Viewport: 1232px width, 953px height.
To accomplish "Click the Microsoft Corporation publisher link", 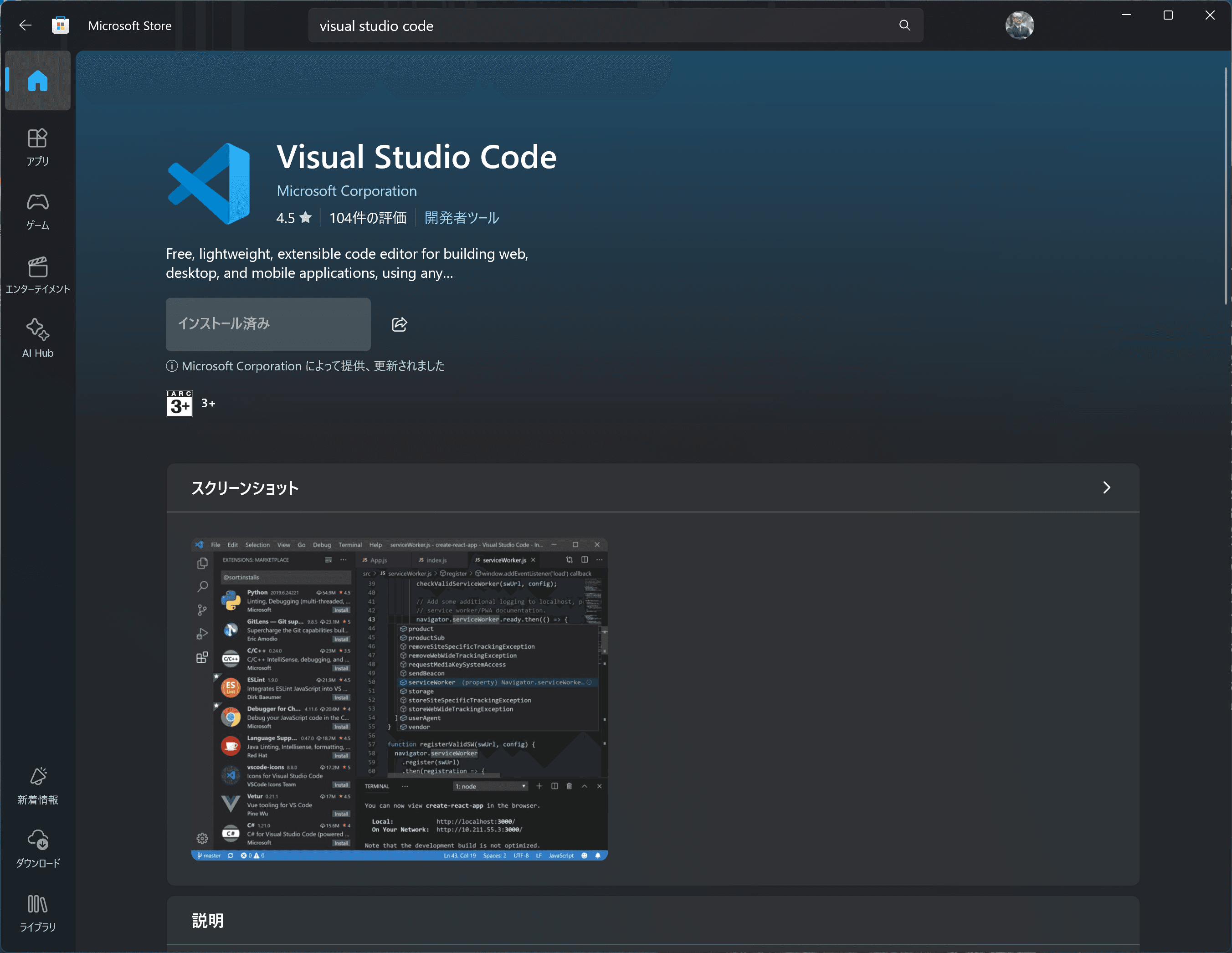I will coord(346,191).
